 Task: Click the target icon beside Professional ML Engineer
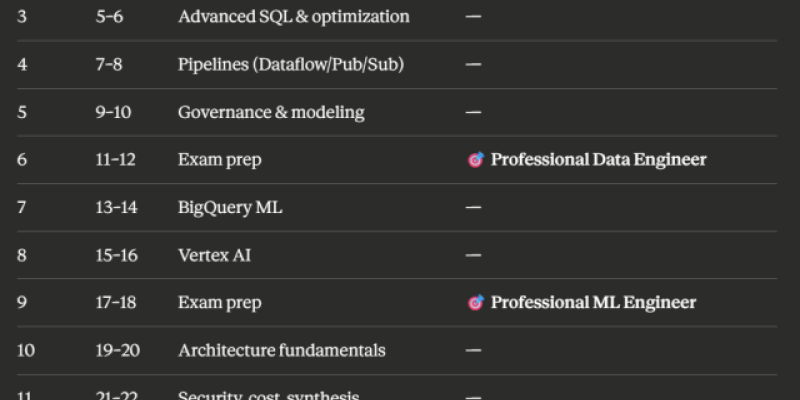point(476,303)
